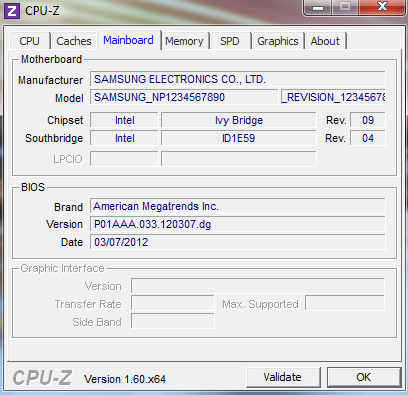
Task: Click the Southbridge label
Action: pyautogui.click(x=54, y=138)
